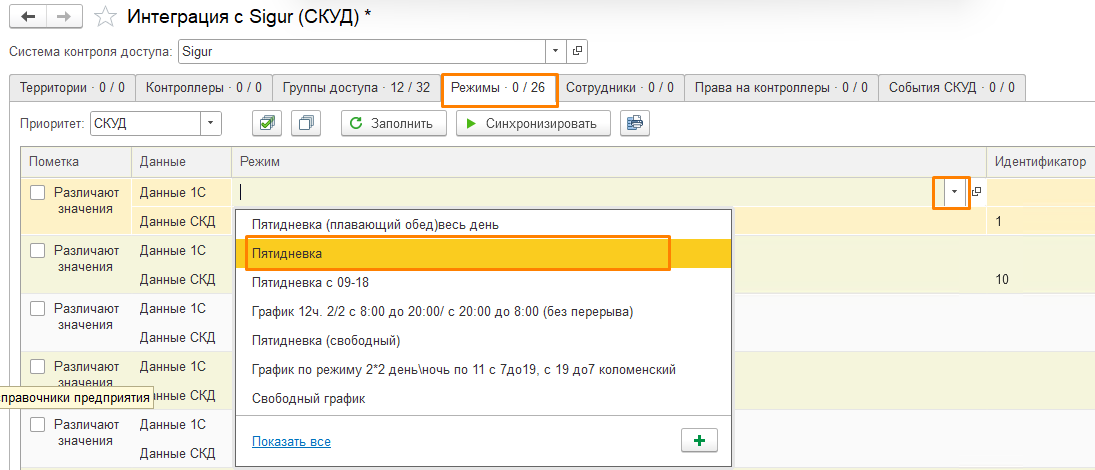
Task: Select Пятидневка с 09-18 from list
Action: [x=310, y=283]
